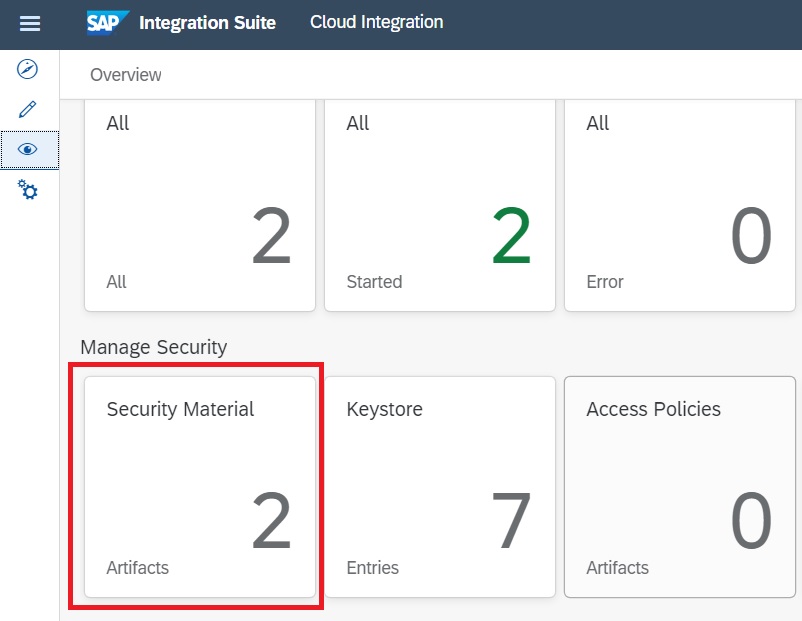The height and width of the screenshot is (621, 802).
Task: Click the Entries label under Keystore
Action: [372, 568]
